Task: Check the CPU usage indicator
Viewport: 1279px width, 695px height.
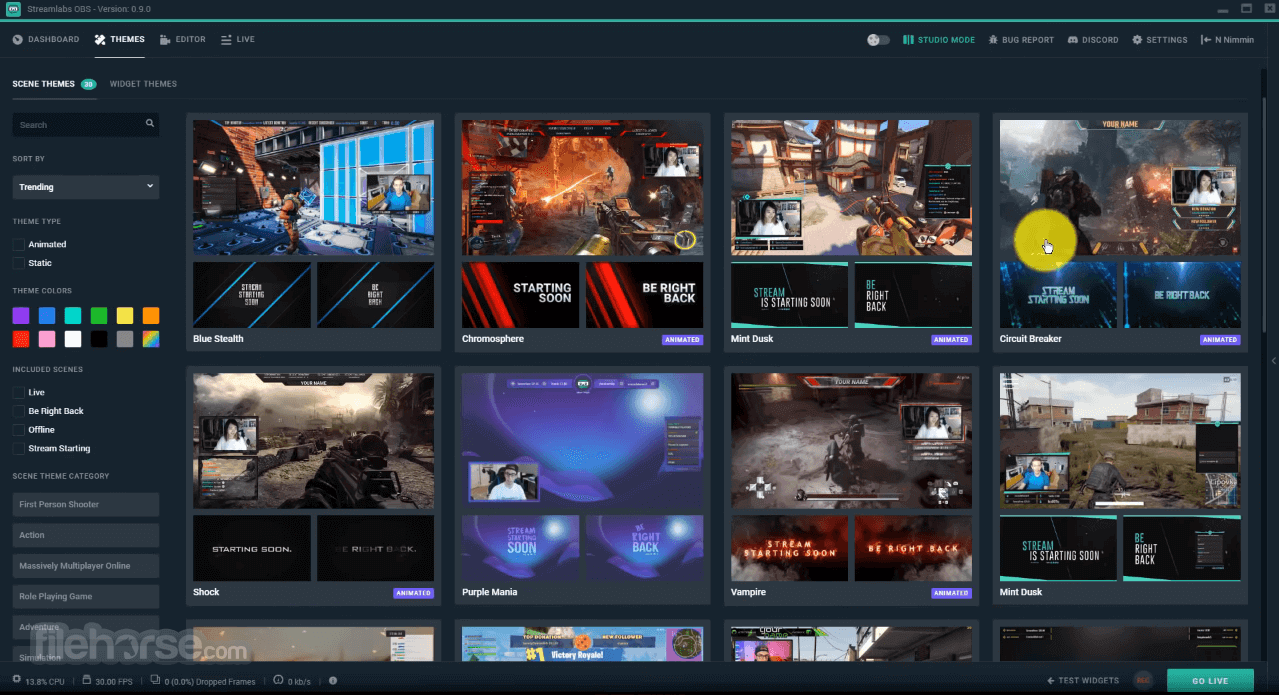Action: click(x=40, y=681)
